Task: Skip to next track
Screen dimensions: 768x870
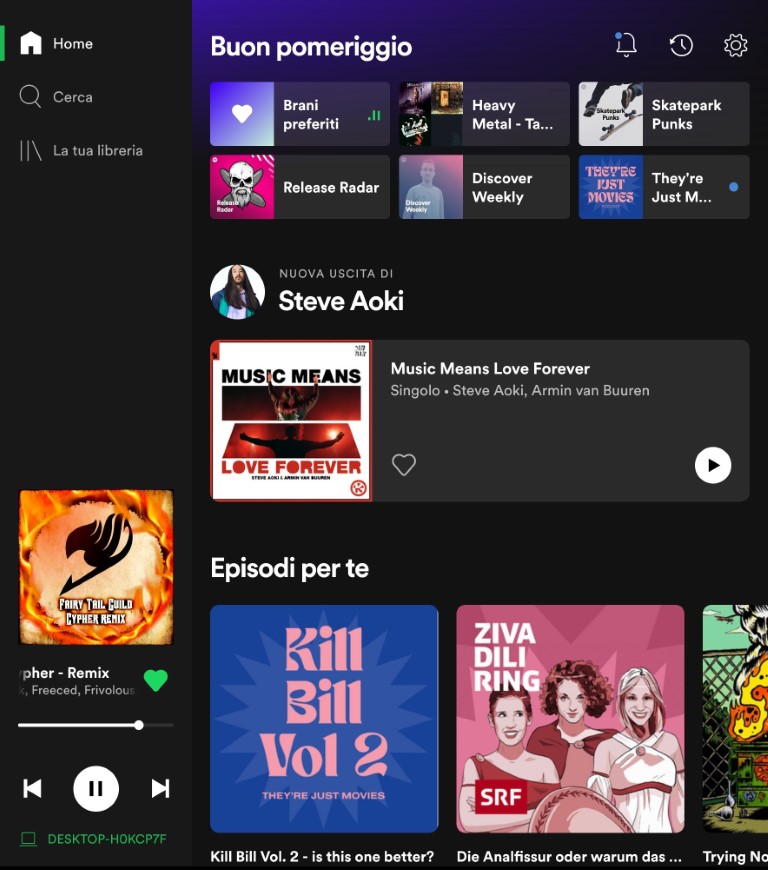Action: pos(160,788)
